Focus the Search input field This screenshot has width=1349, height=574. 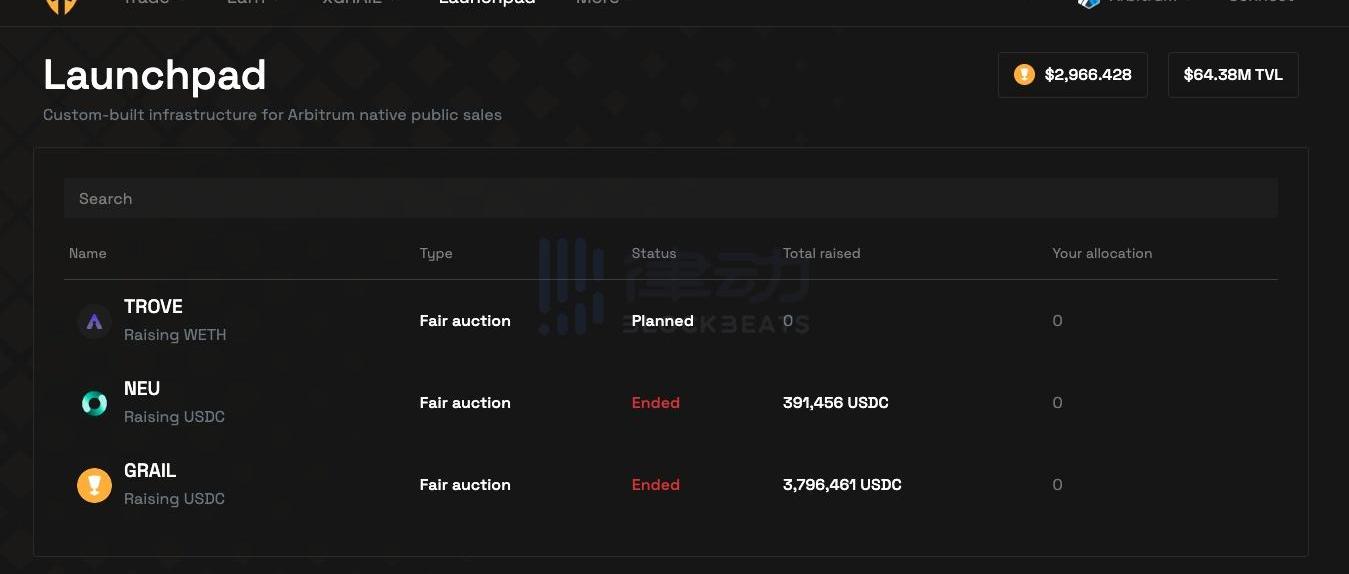[670, 199]
